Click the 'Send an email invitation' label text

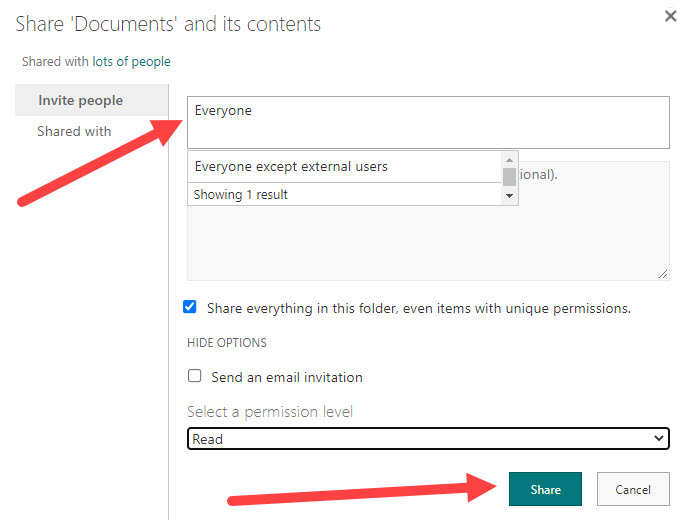[x=287, y=377]
